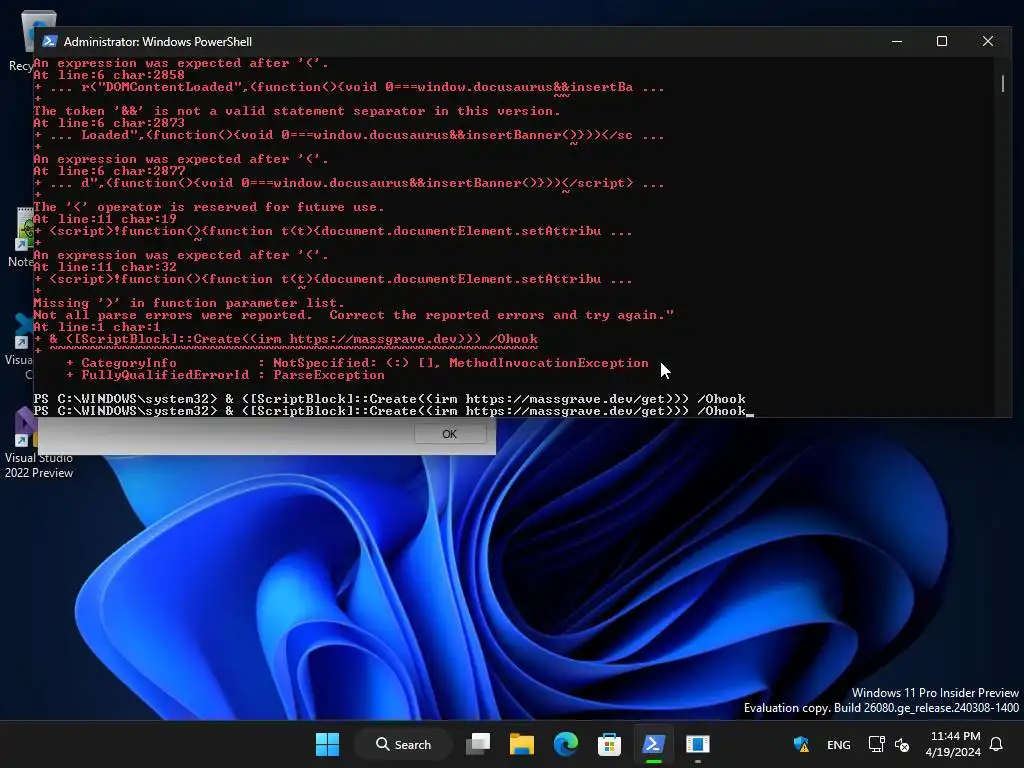Open Microsoft Store from the taskbar
The width and height of the screenshot is (1024, 768).
pyautogui.click(x=609, y=744)
